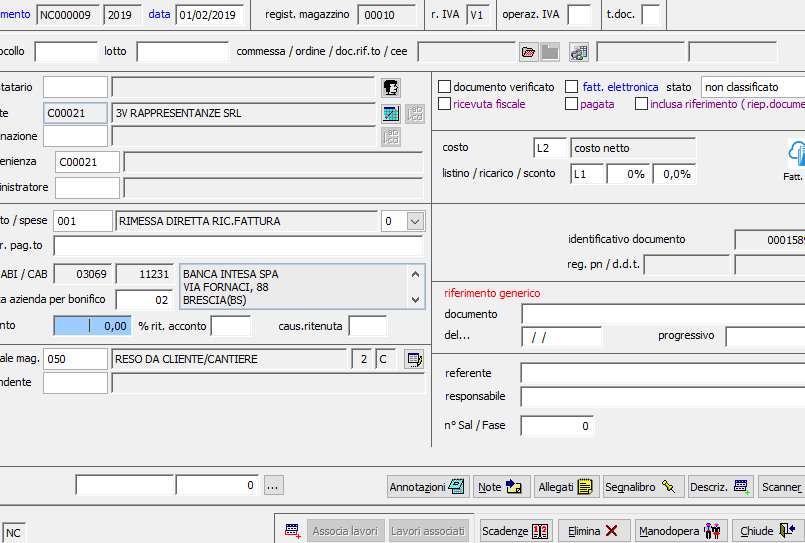
Task: Open Annotazioni
Action: [428, 487]
